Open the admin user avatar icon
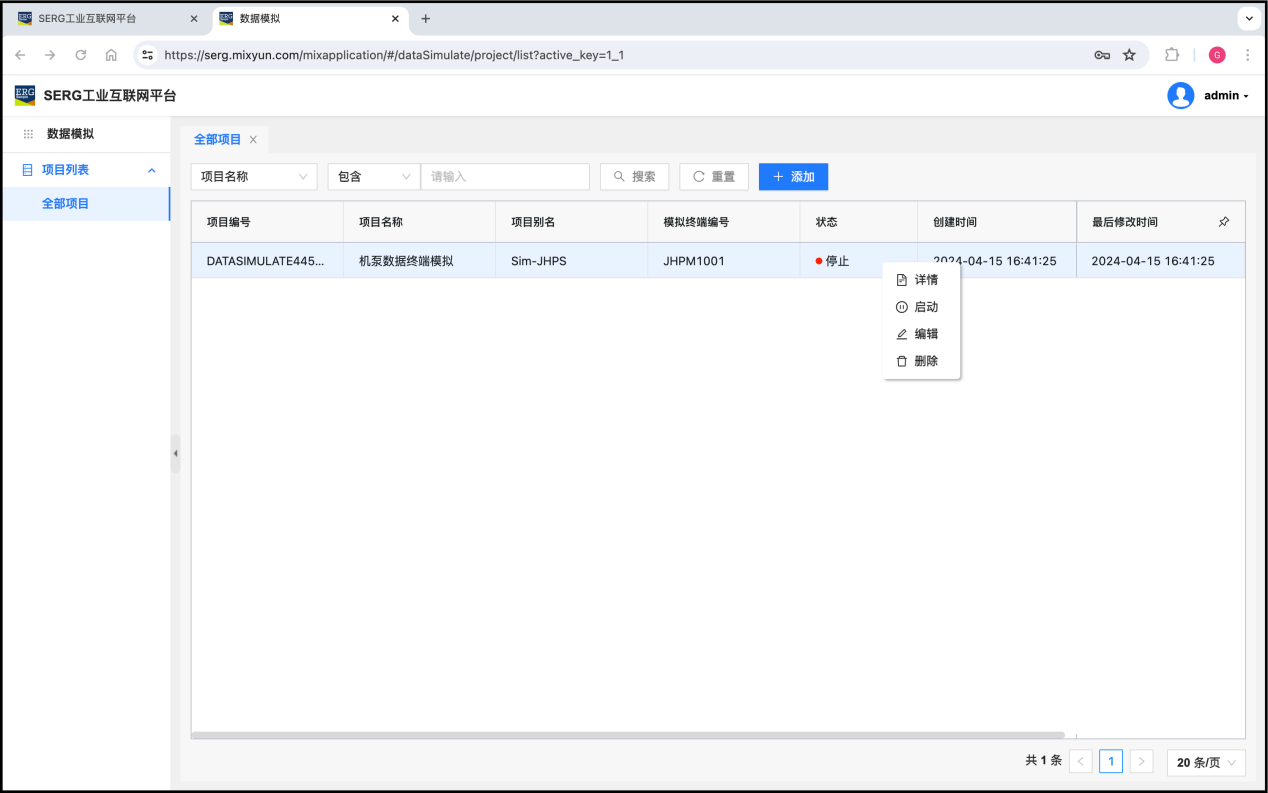 tap(1180, 96)
